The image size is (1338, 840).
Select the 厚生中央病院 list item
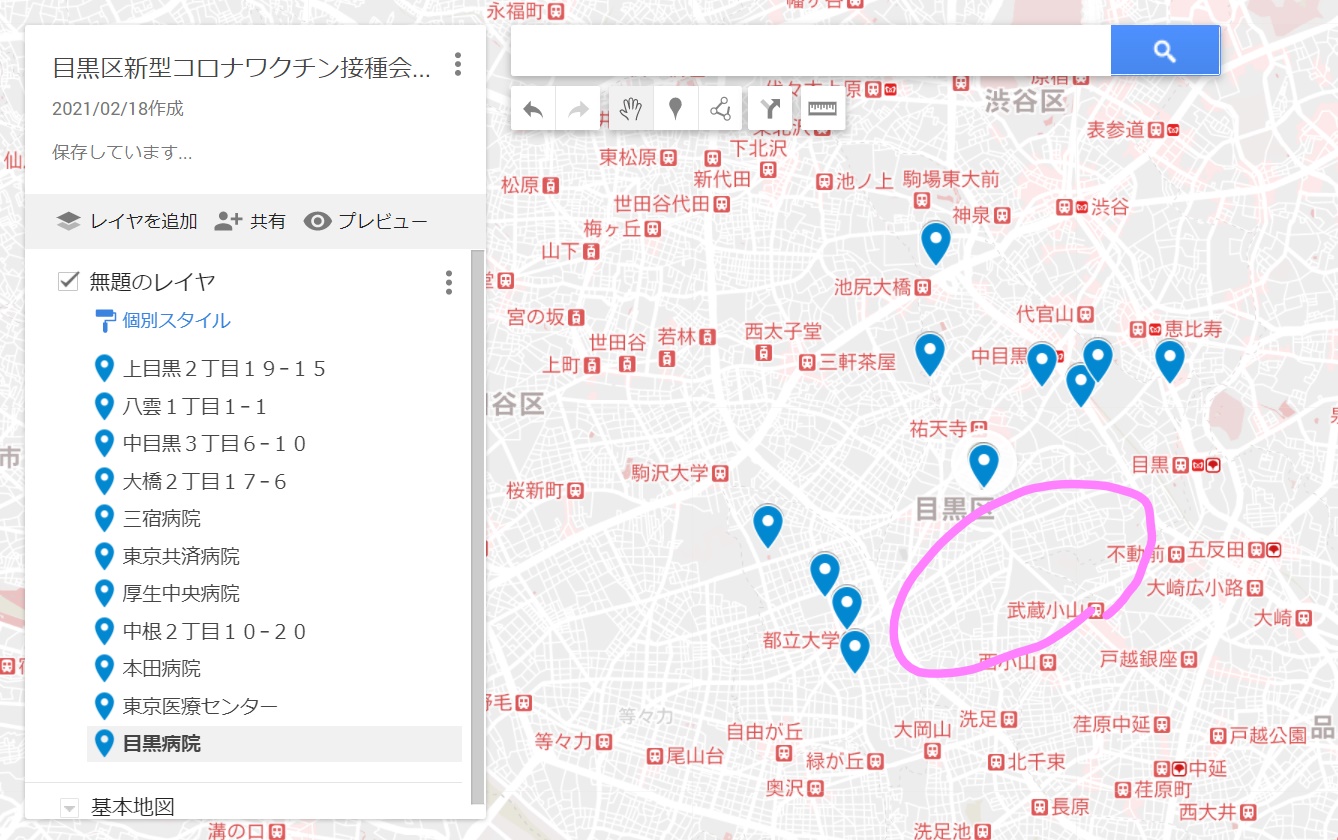[274, 594]
